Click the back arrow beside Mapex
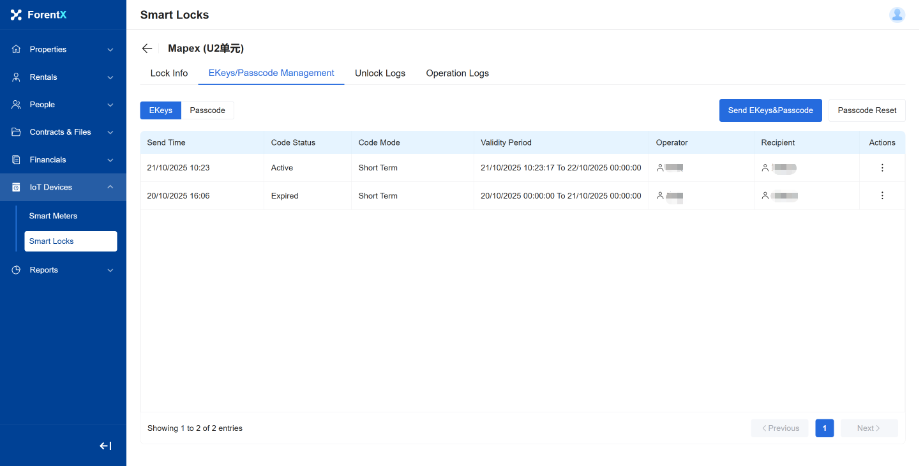This screenshot has height=466, width=919. click(x=147, y=48)
